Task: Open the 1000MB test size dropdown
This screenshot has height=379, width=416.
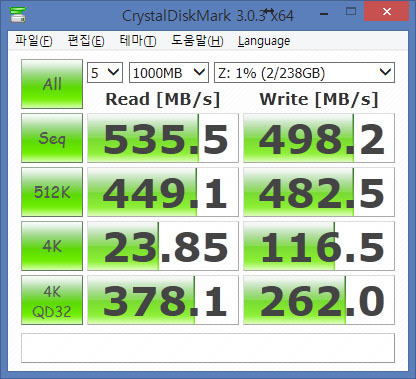Action: coord(169,72)
